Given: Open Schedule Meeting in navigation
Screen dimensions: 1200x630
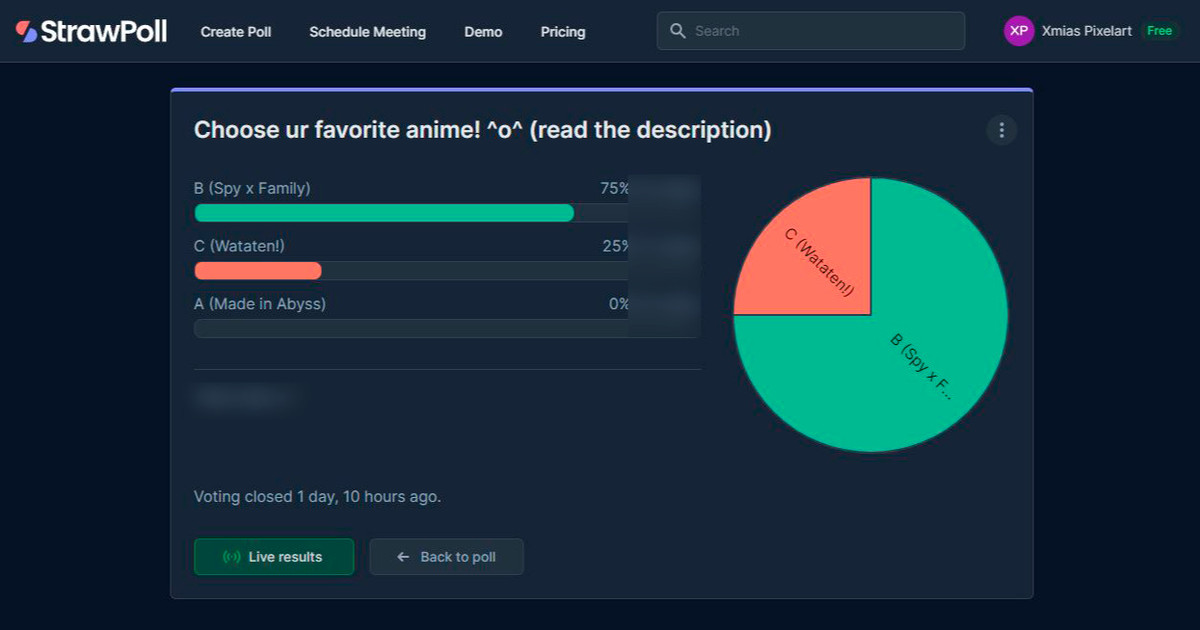Looking at the screenshot, I should 367,32.
